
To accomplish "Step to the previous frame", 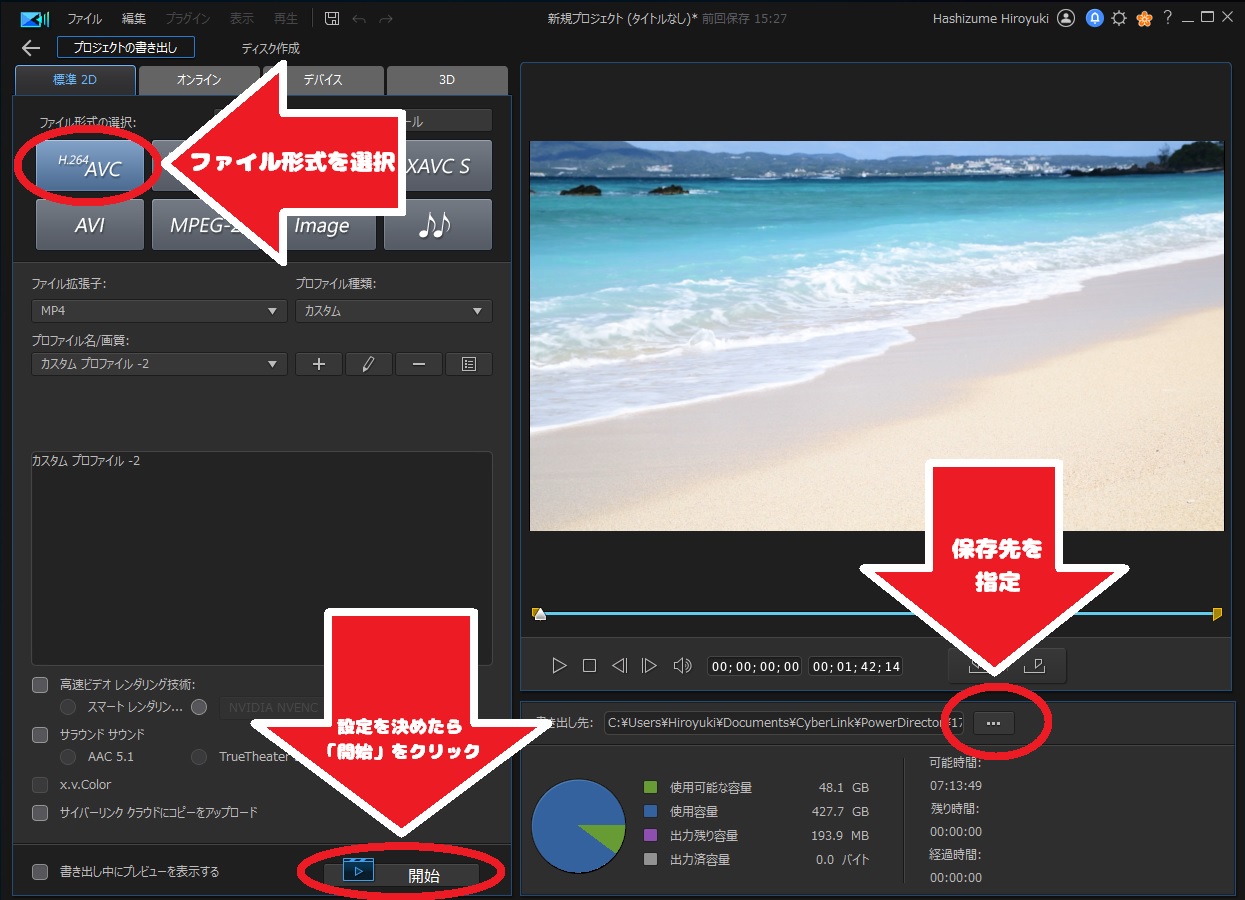I will (x=620, y=665).
